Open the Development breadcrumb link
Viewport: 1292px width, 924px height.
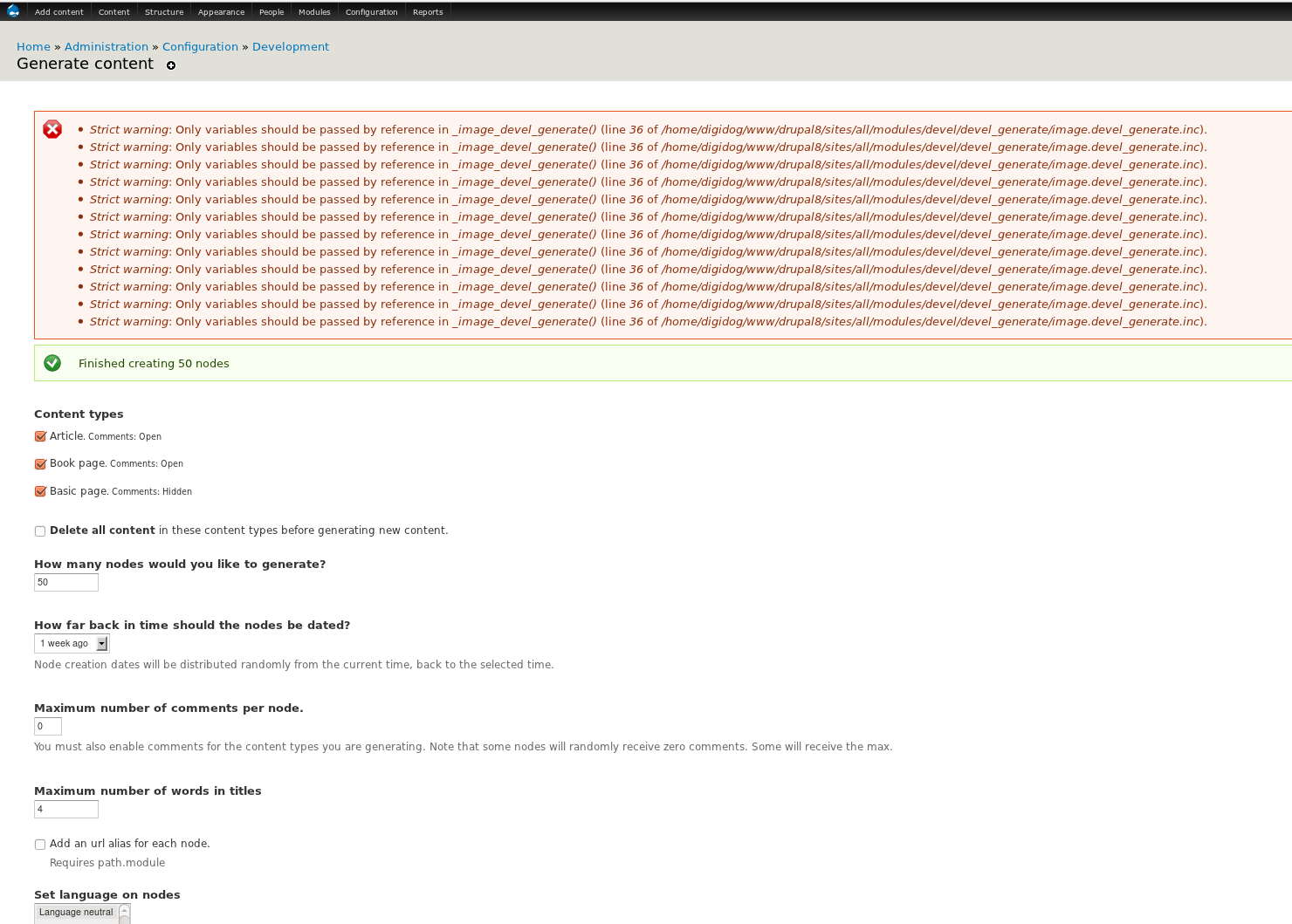pos(291,46)
